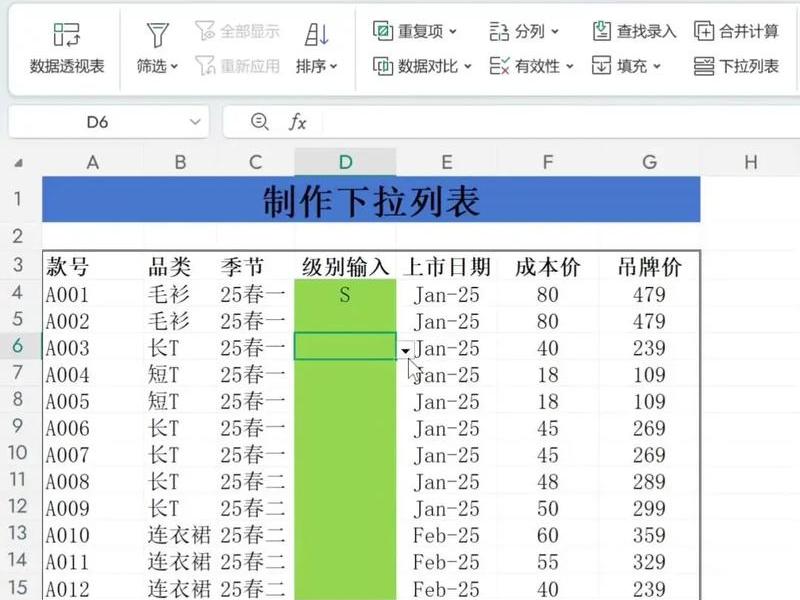The height and width of the screenshot is (600, 800).
Task: Open the 重复项 dropdown arrow
Action: [x=453, y=32]
